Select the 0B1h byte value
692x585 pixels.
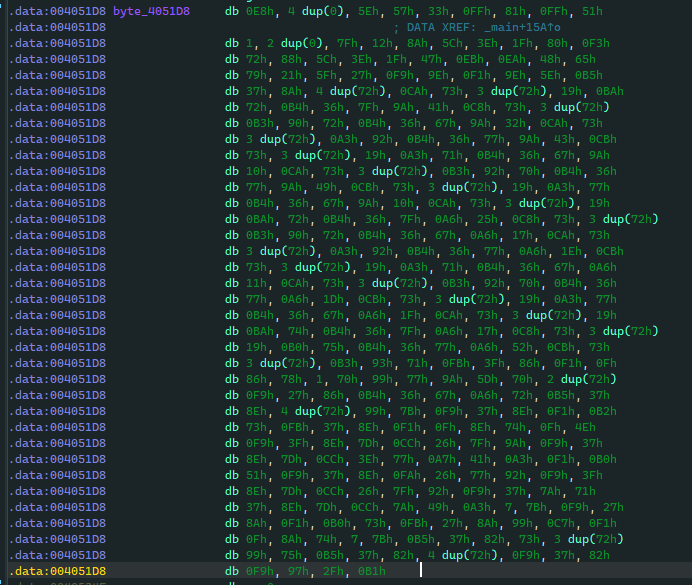(372, 571)
